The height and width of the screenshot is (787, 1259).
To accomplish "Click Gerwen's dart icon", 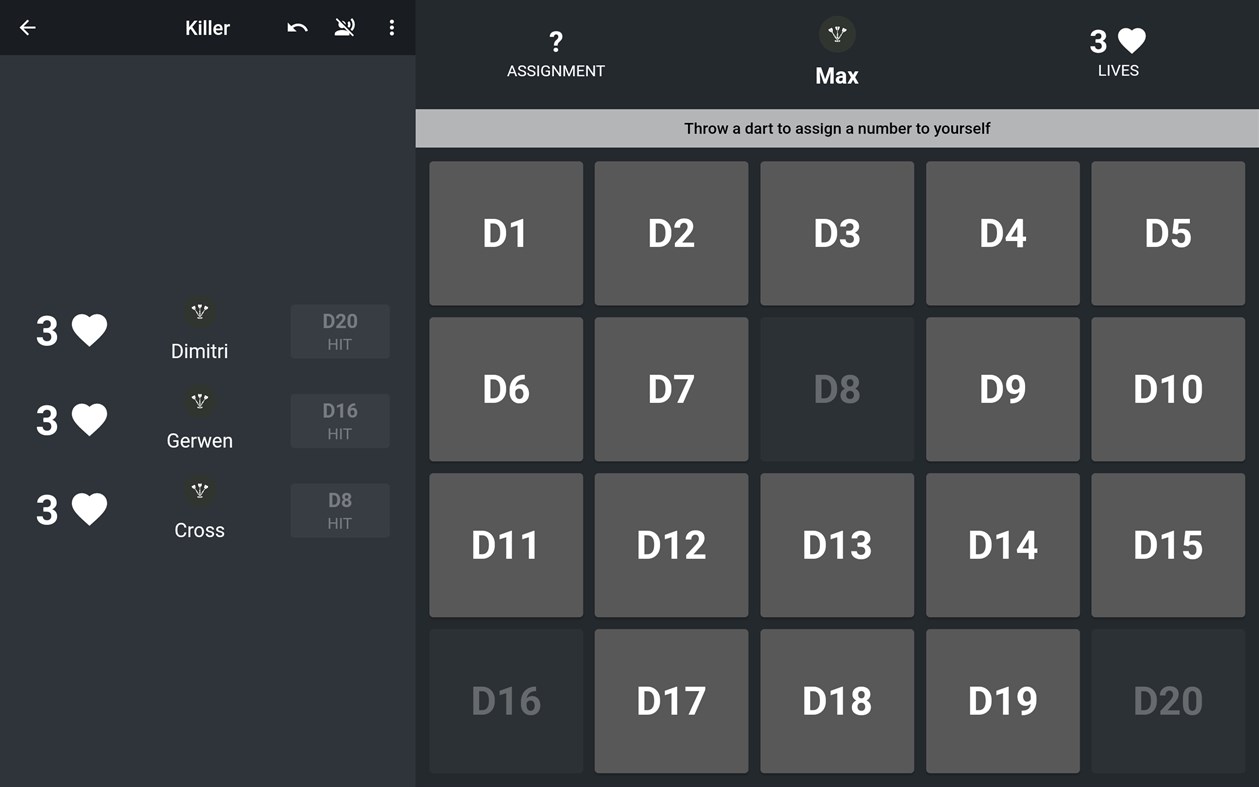I will (x=199, y=400).
